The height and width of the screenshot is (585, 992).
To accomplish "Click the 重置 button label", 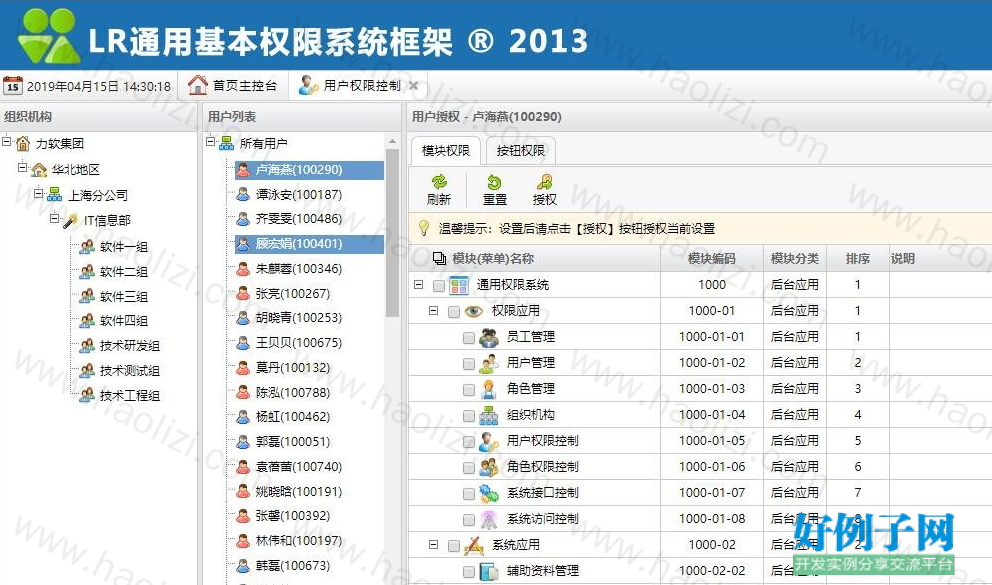I will (494, 200).
